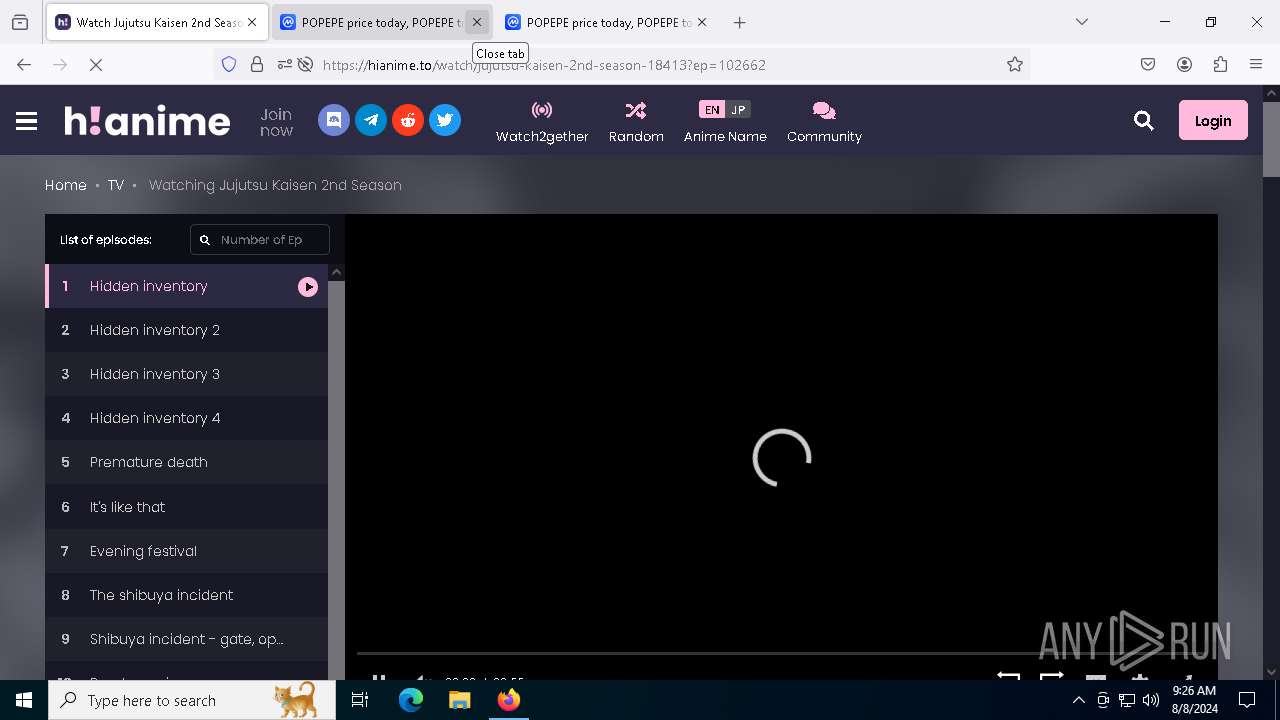This screenshot has width=1280, height=720.
Task: Switch anime names to JP
Action: coord(738,110)
